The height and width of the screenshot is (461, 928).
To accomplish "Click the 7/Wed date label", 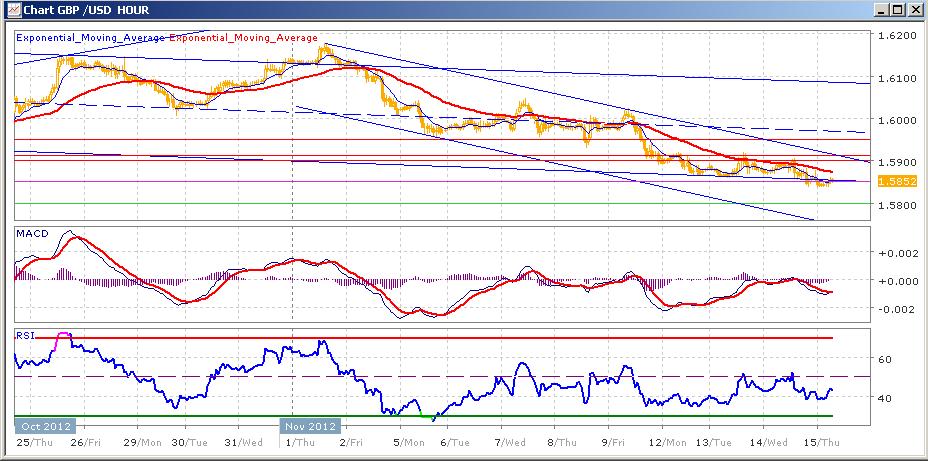I will (x=510, y=443).
